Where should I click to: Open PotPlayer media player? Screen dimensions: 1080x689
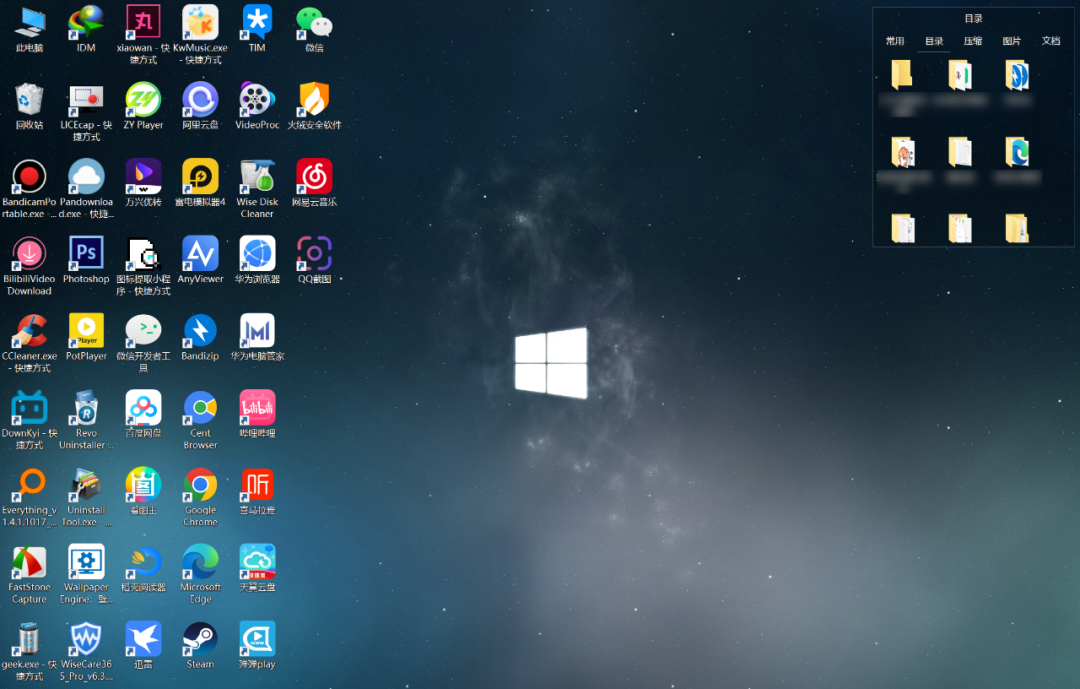(x=86, y=332)
